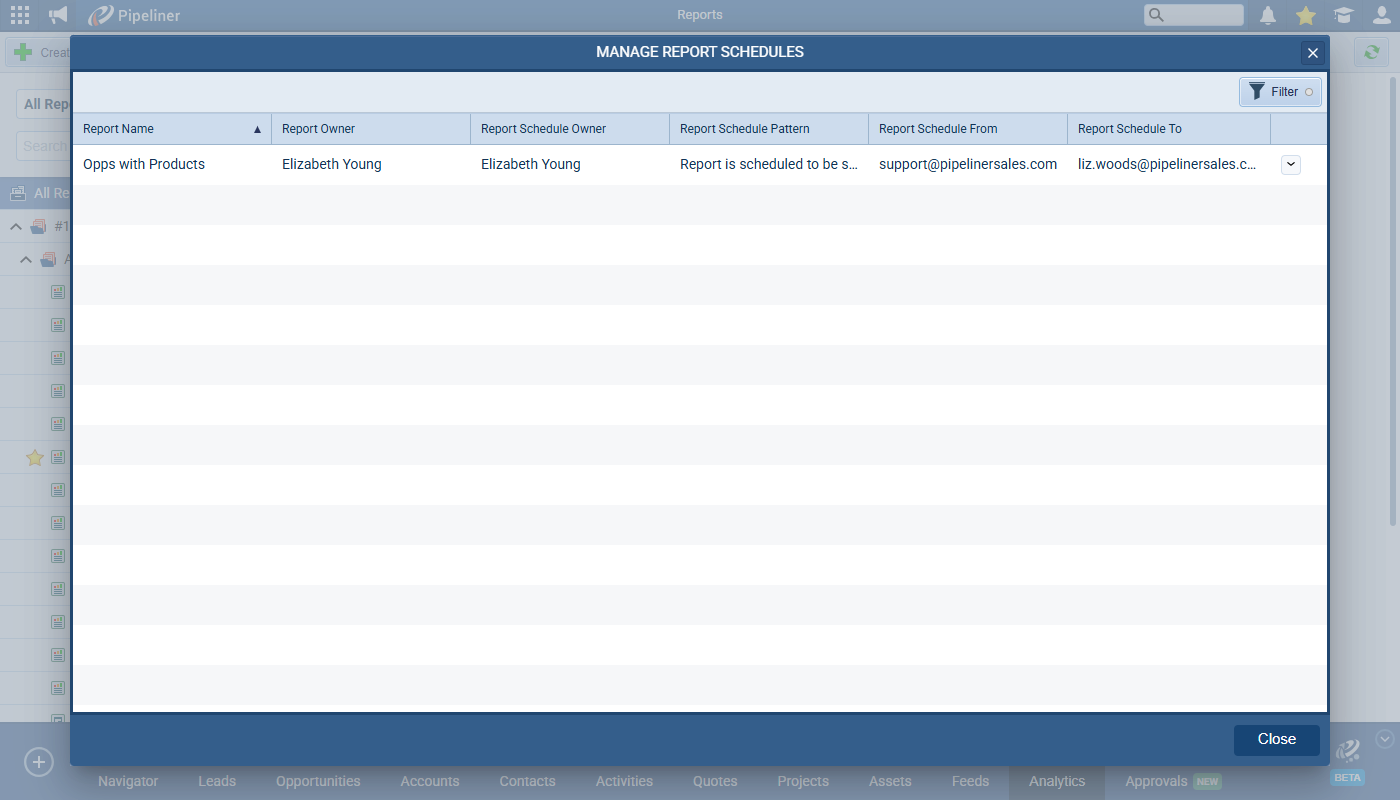Open favorites star in top bar
Screen dimensions: 1400x800
[x=1305, y=15]
